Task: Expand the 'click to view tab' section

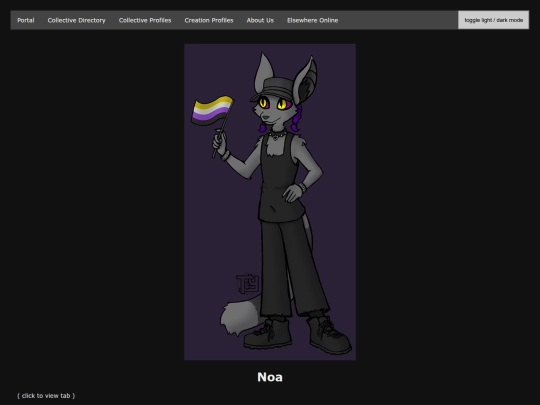Action: coord(46,396)
